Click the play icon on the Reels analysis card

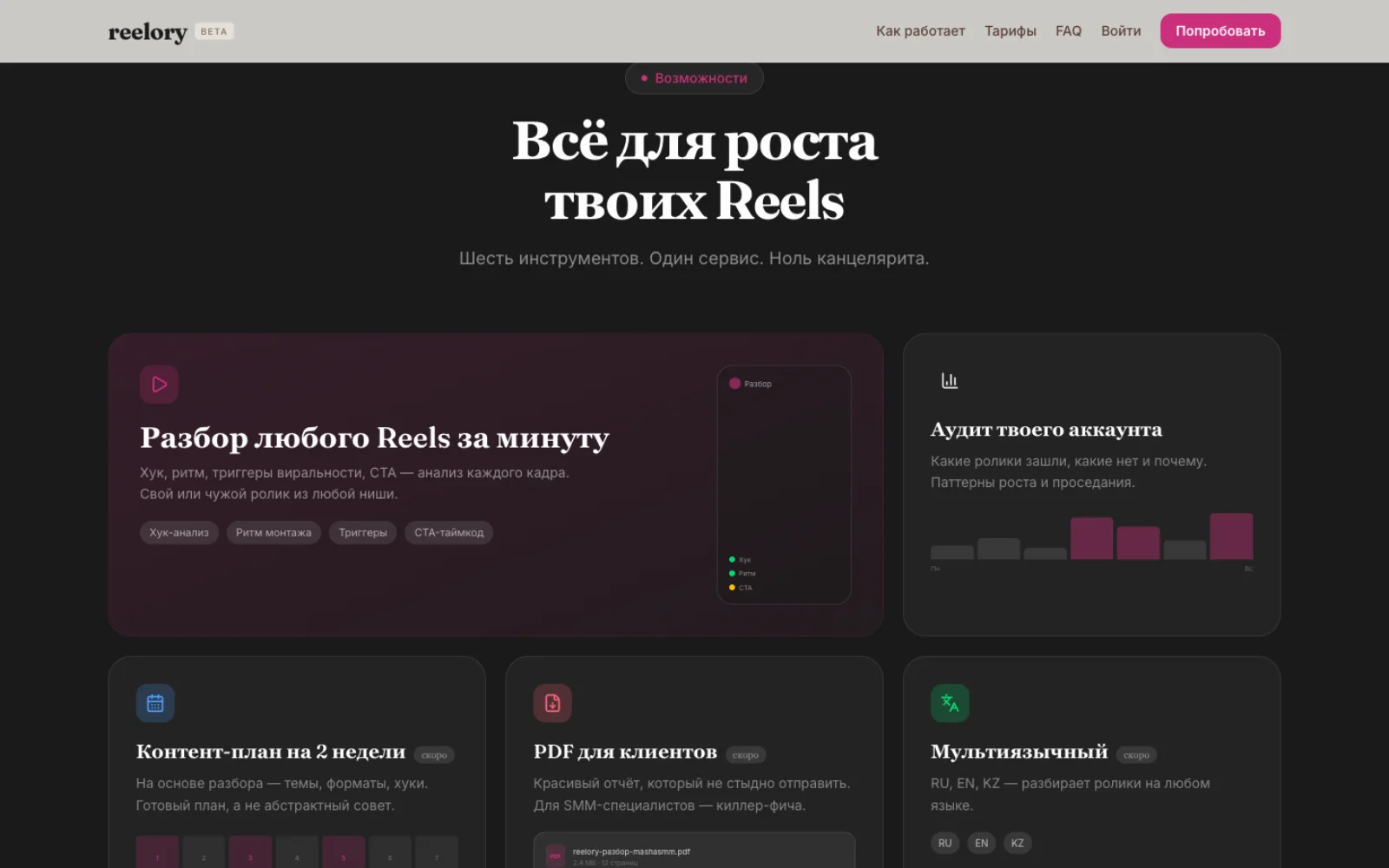[159, 384]
